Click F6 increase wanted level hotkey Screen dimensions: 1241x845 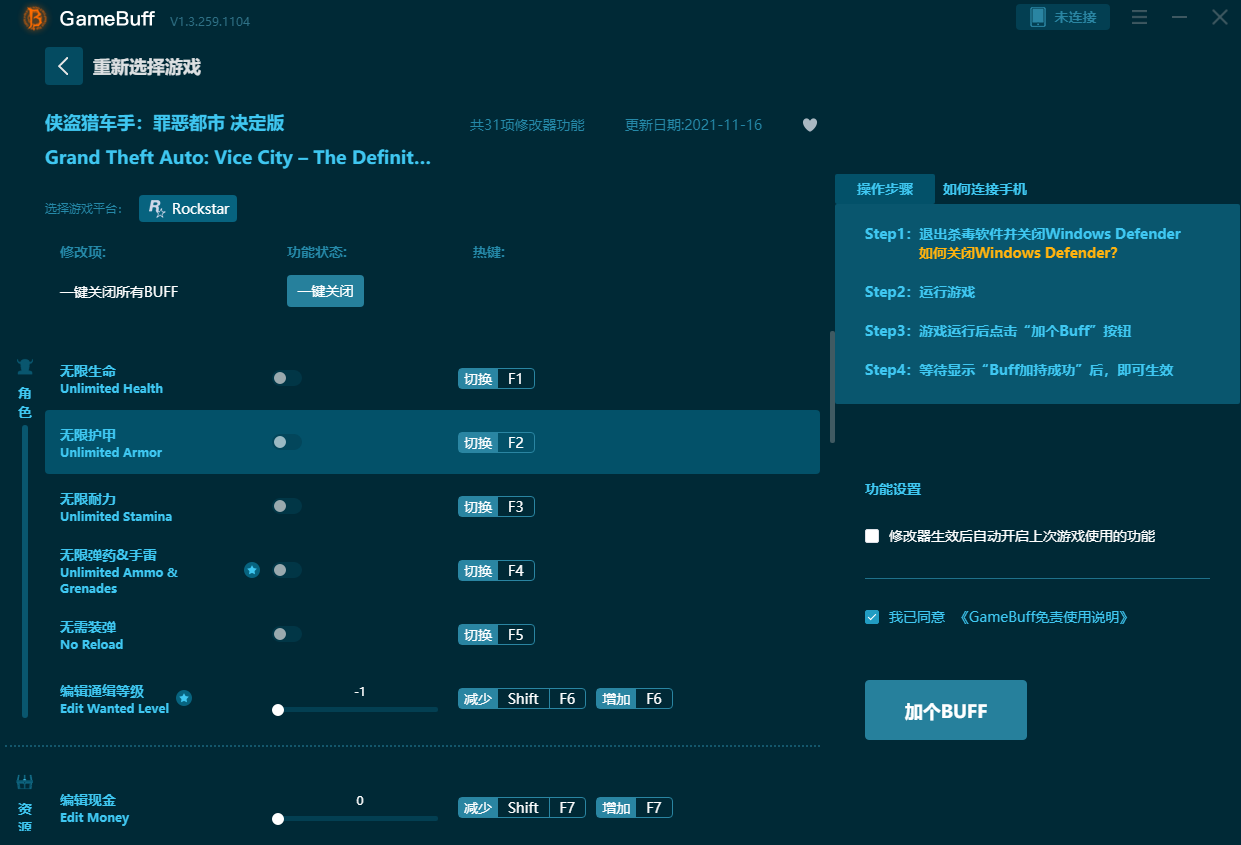635,699
